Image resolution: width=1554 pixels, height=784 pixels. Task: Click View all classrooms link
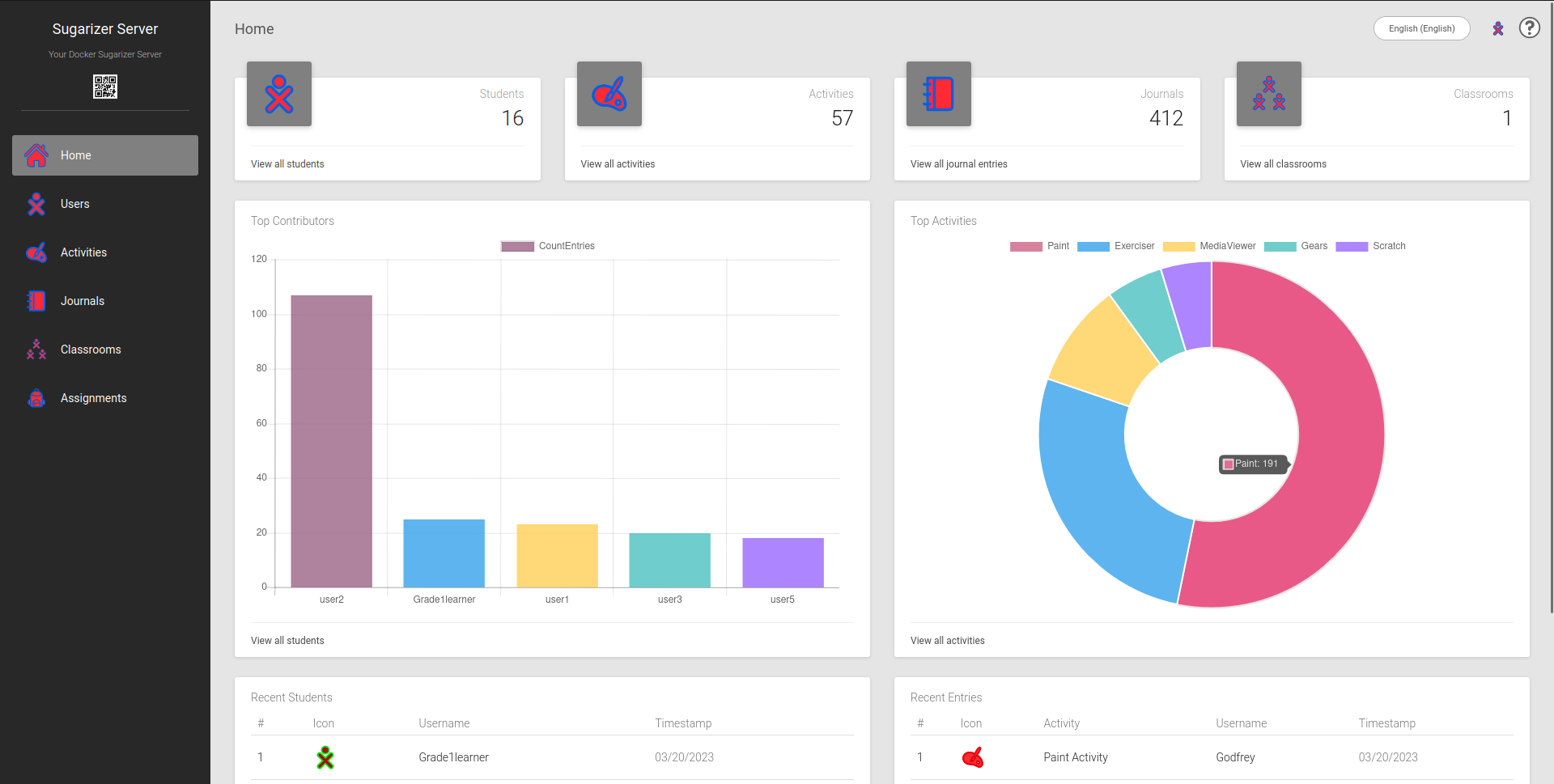click(x=1283, y=164)
